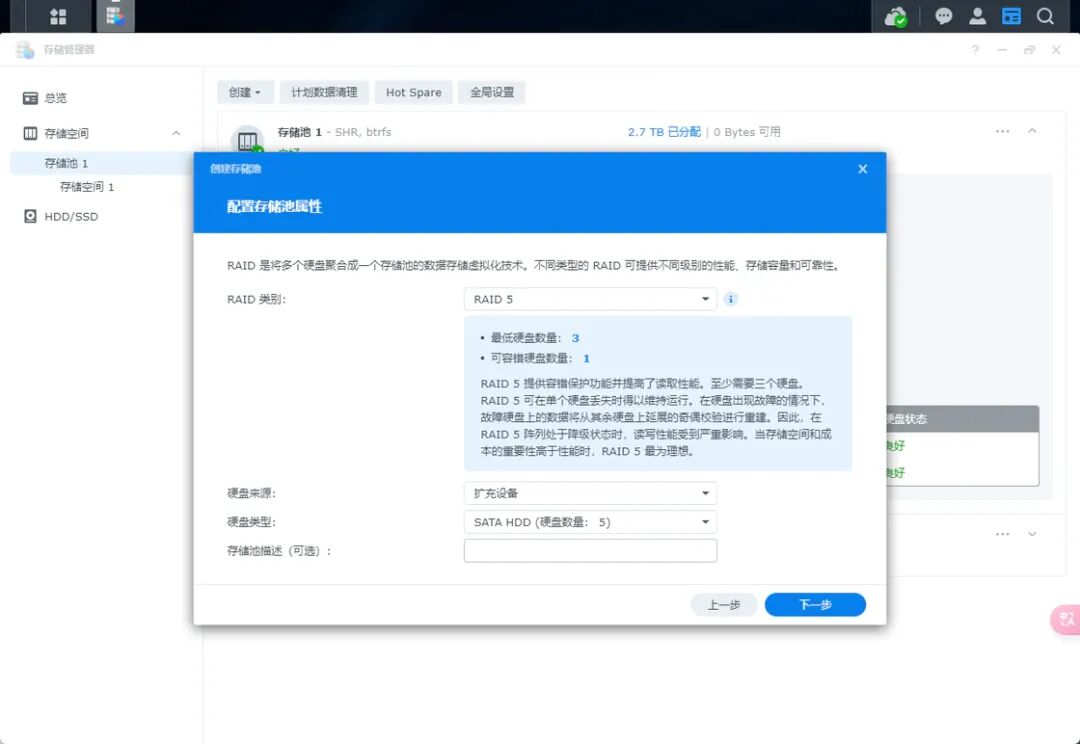Image resolution: width=1080 pixels, height=744 pixels.
Task: Open the 创建 dropdown menu
Action: [x=245, y=92]
